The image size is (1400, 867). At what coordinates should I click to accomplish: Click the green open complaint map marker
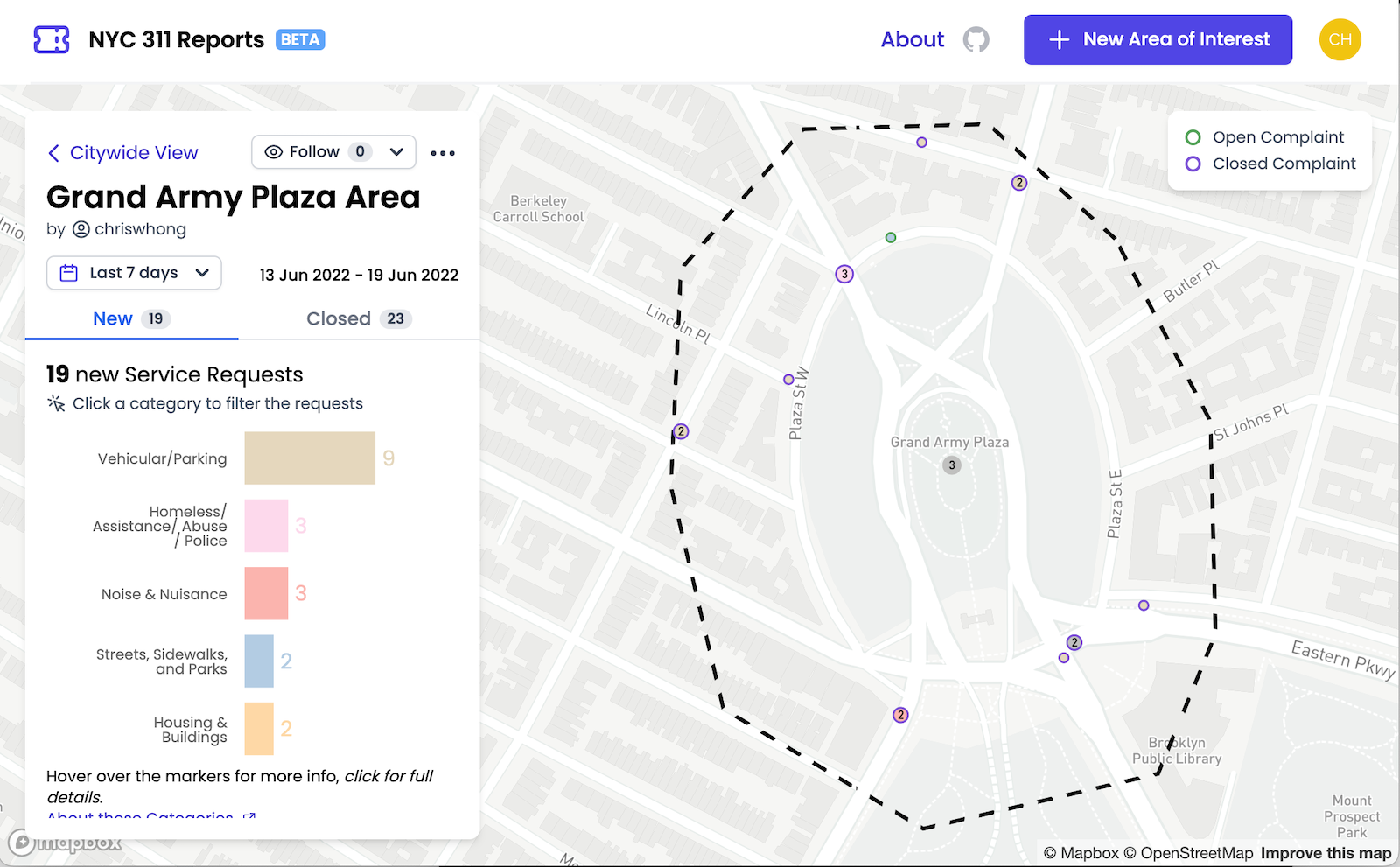coord(890,238)
